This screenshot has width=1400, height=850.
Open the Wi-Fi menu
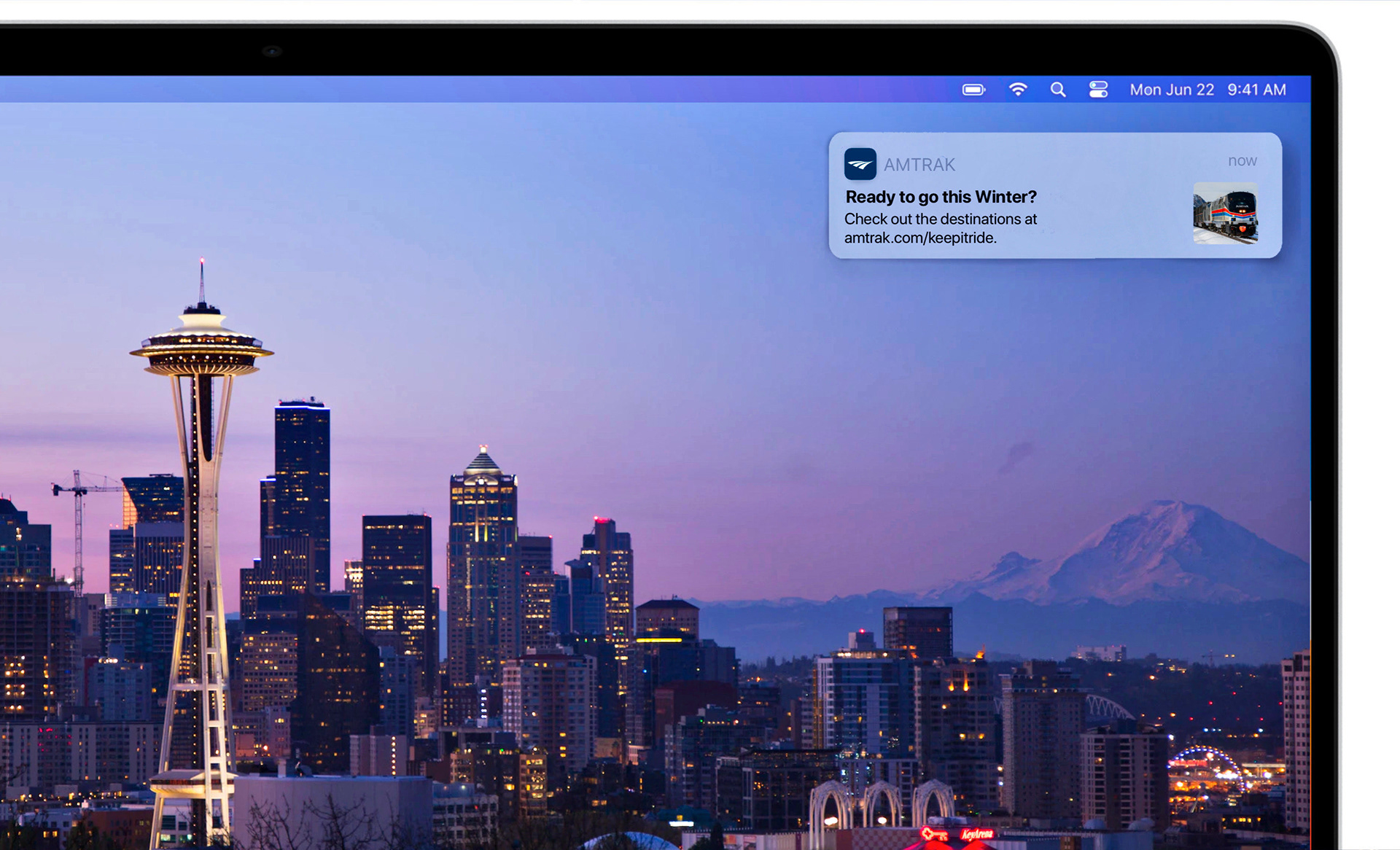pos(1018,90)
